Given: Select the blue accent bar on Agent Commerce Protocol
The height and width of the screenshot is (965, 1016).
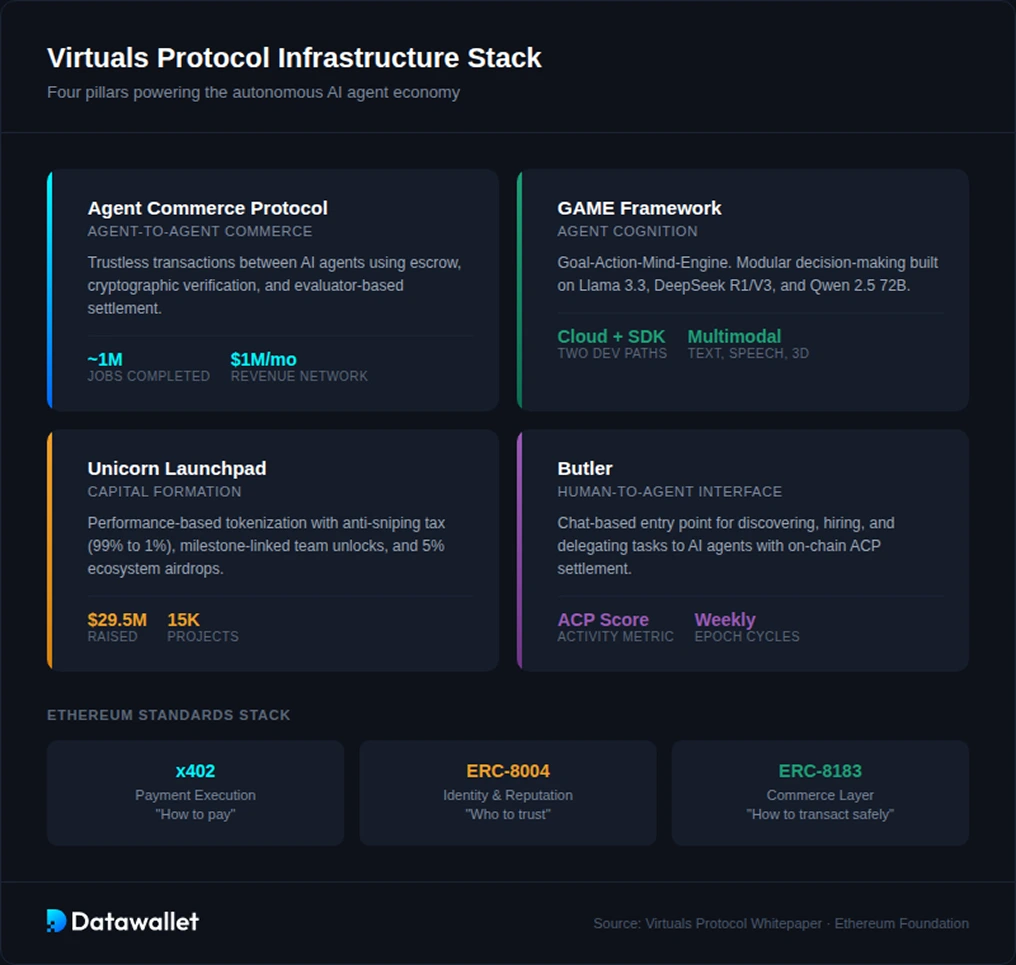Looking at the screenshot, I should (50, 289).
